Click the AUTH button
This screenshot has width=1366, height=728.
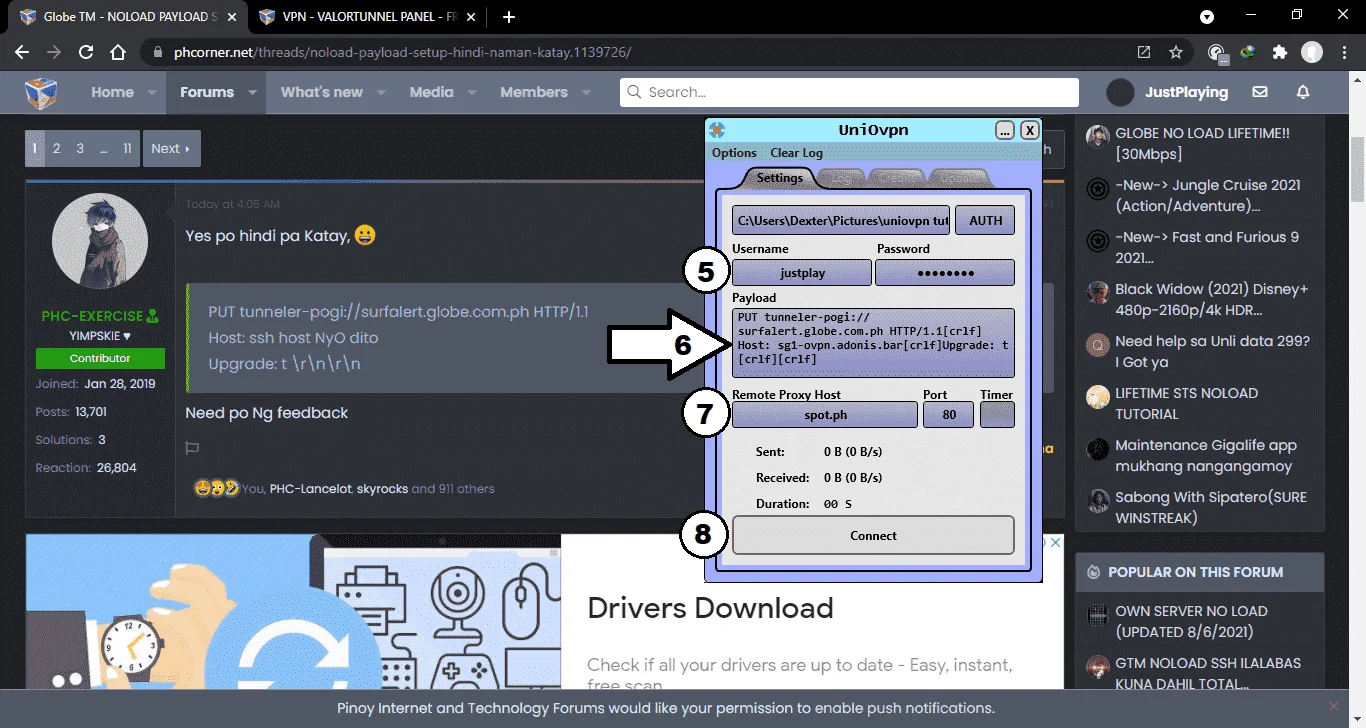click(x=985, y=220)
